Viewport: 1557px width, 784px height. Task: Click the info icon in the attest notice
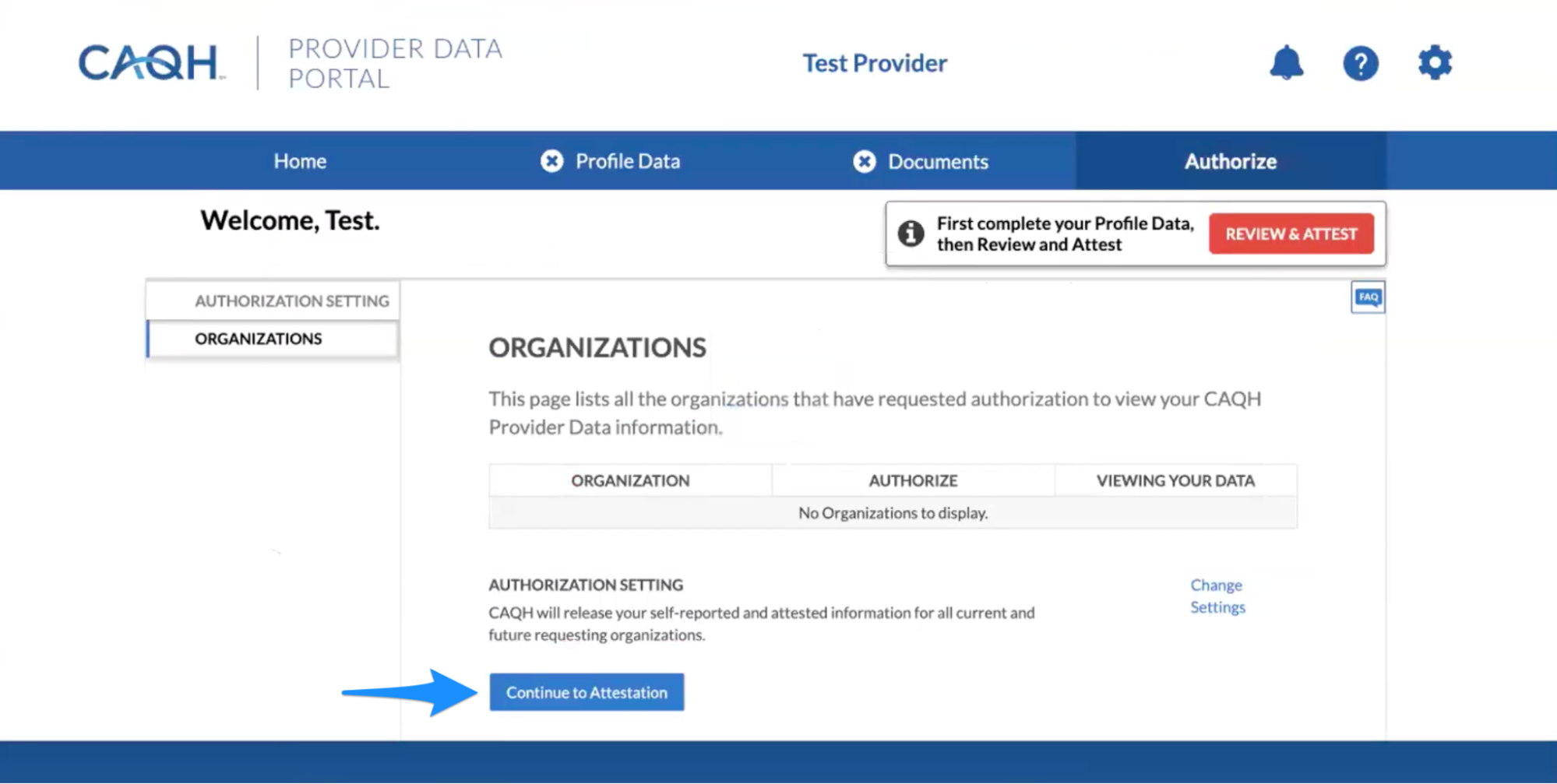pyautogui.click(x=911, y=234)
